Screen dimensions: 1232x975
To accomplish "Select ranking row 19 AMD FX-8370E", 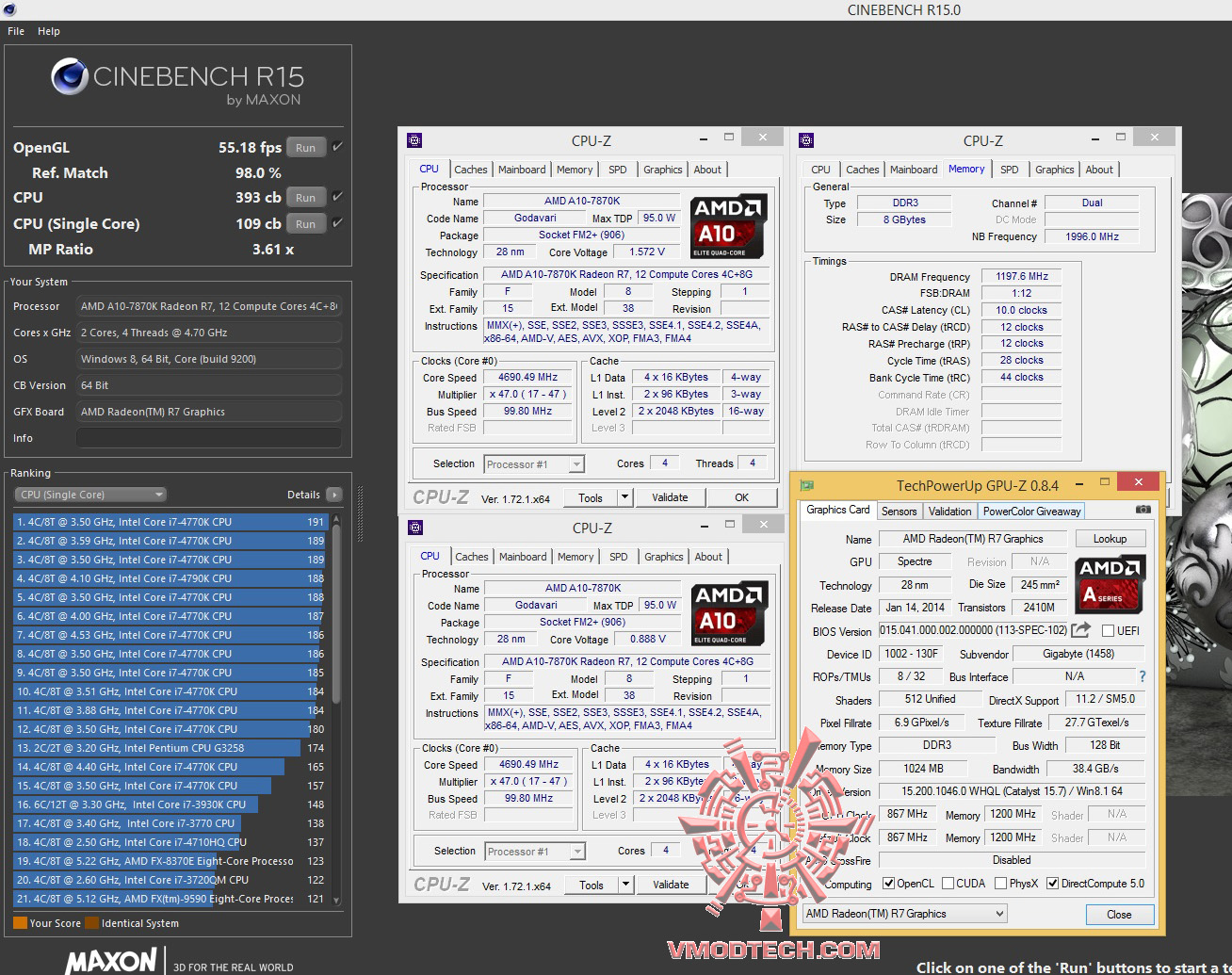I will pos(170,861).
